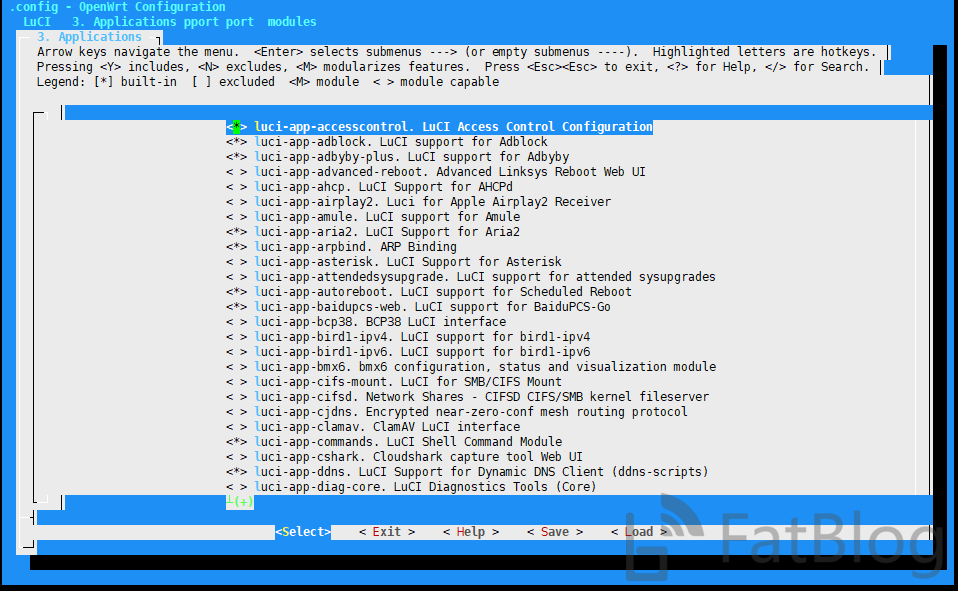
Task: Click the Select button
Action: (303, 532)
